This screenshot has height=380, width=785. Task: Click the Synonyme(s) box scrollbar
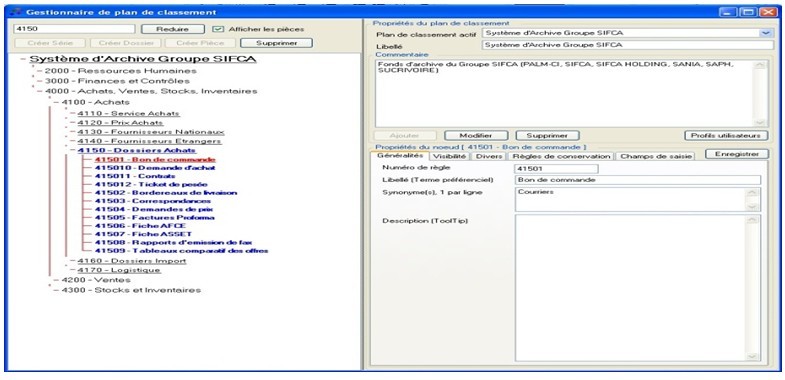(x=753, y=199)
